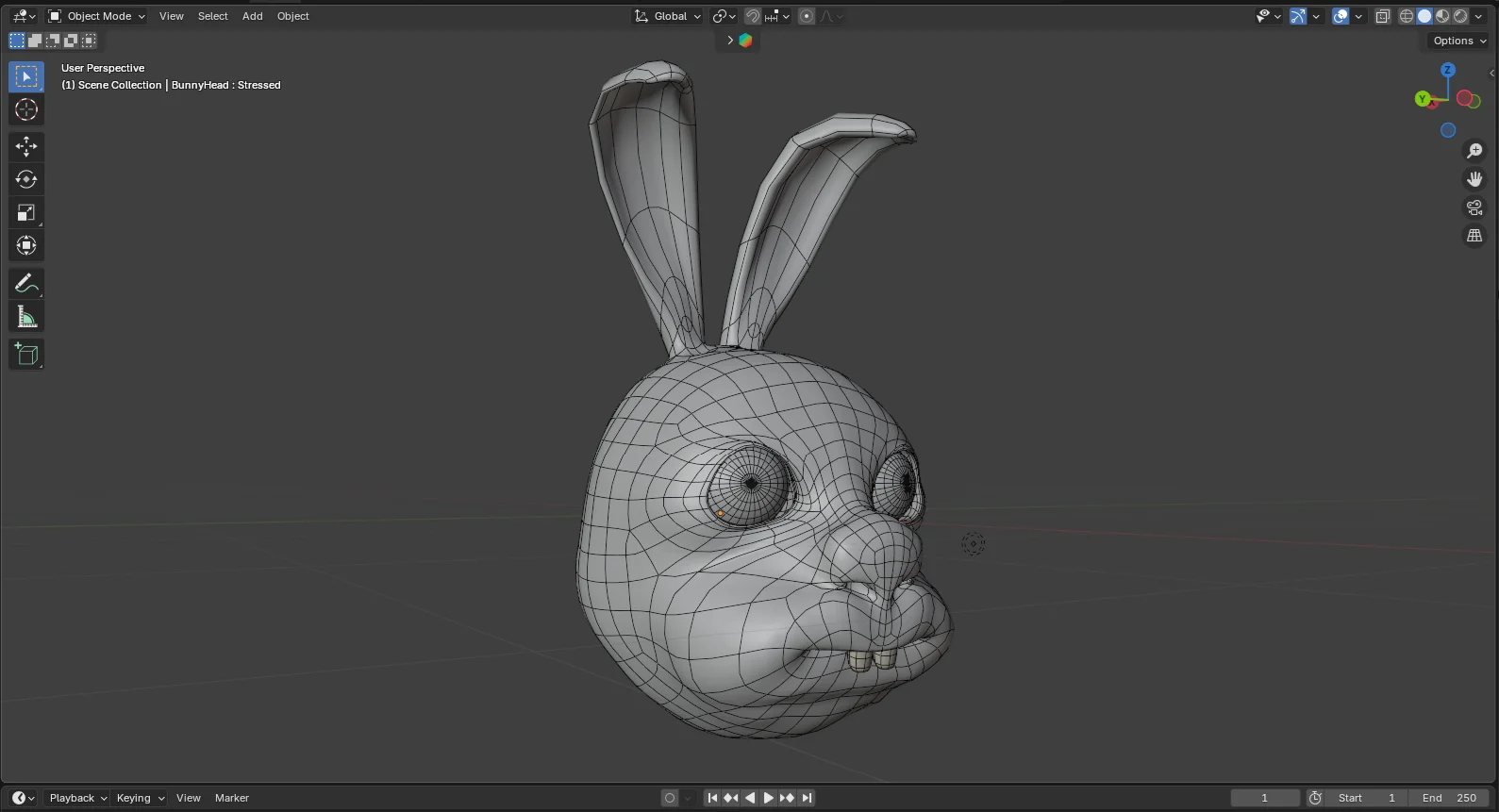Click the Playback button in timeline
This screenshot has width=1499, height=812.
(x=77, y=798)
